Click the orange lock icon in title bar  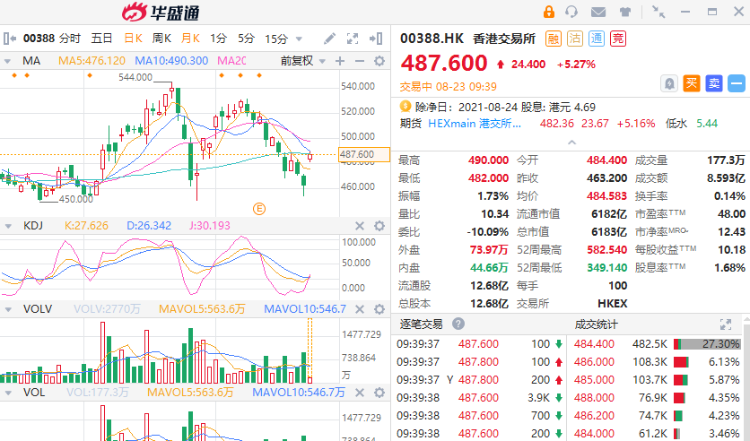(x=549, y=11)
